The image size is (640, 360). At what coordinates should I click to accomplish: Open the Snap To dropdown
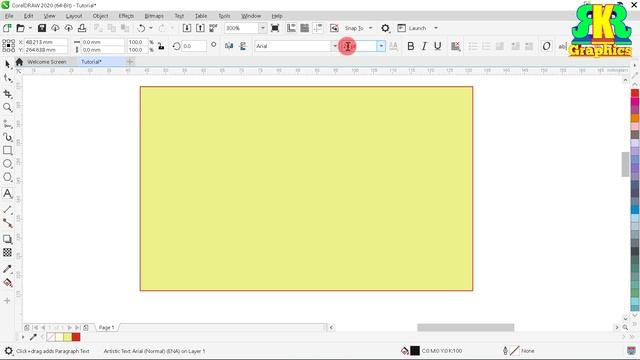(371, 28)
